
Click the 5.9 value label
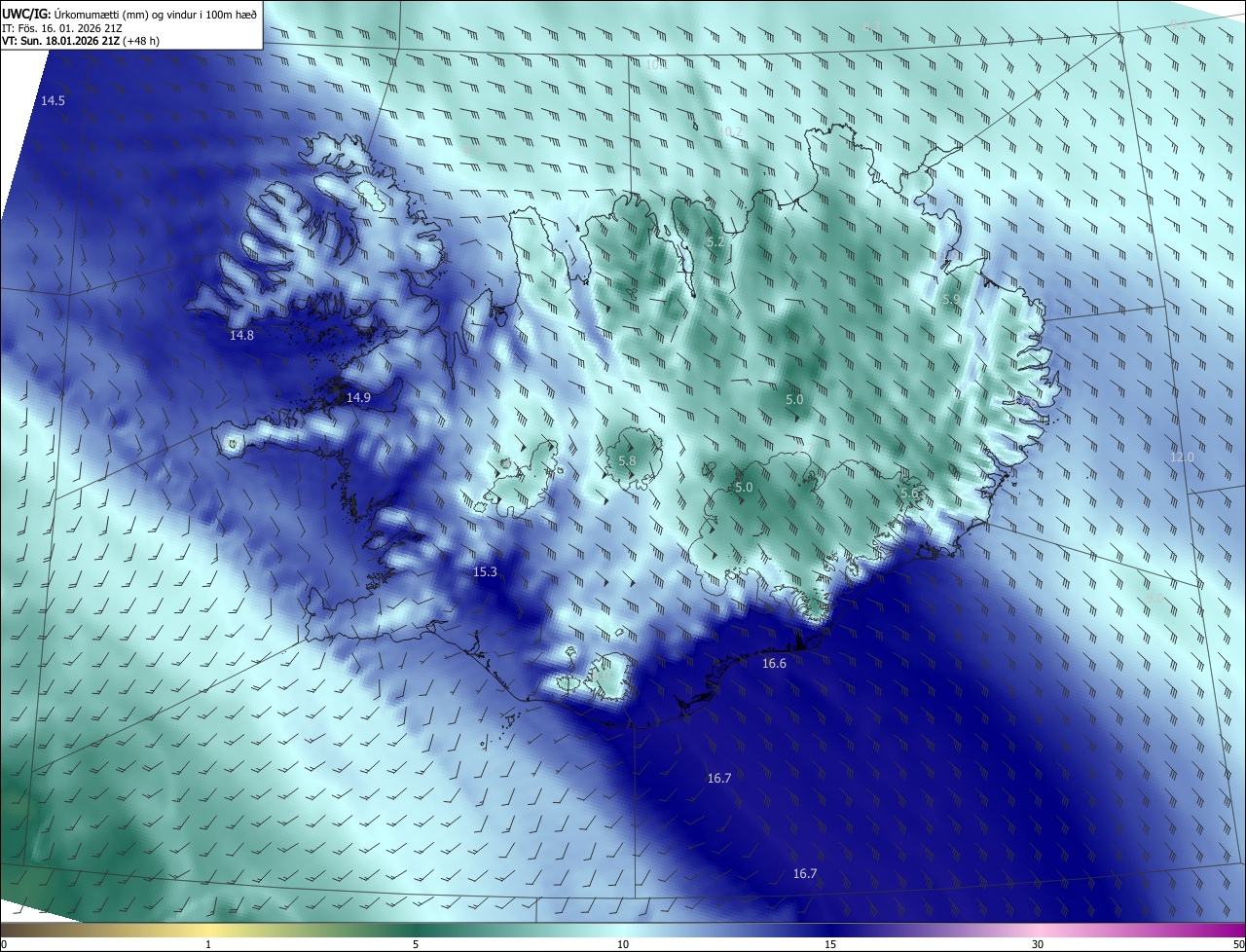951,301
